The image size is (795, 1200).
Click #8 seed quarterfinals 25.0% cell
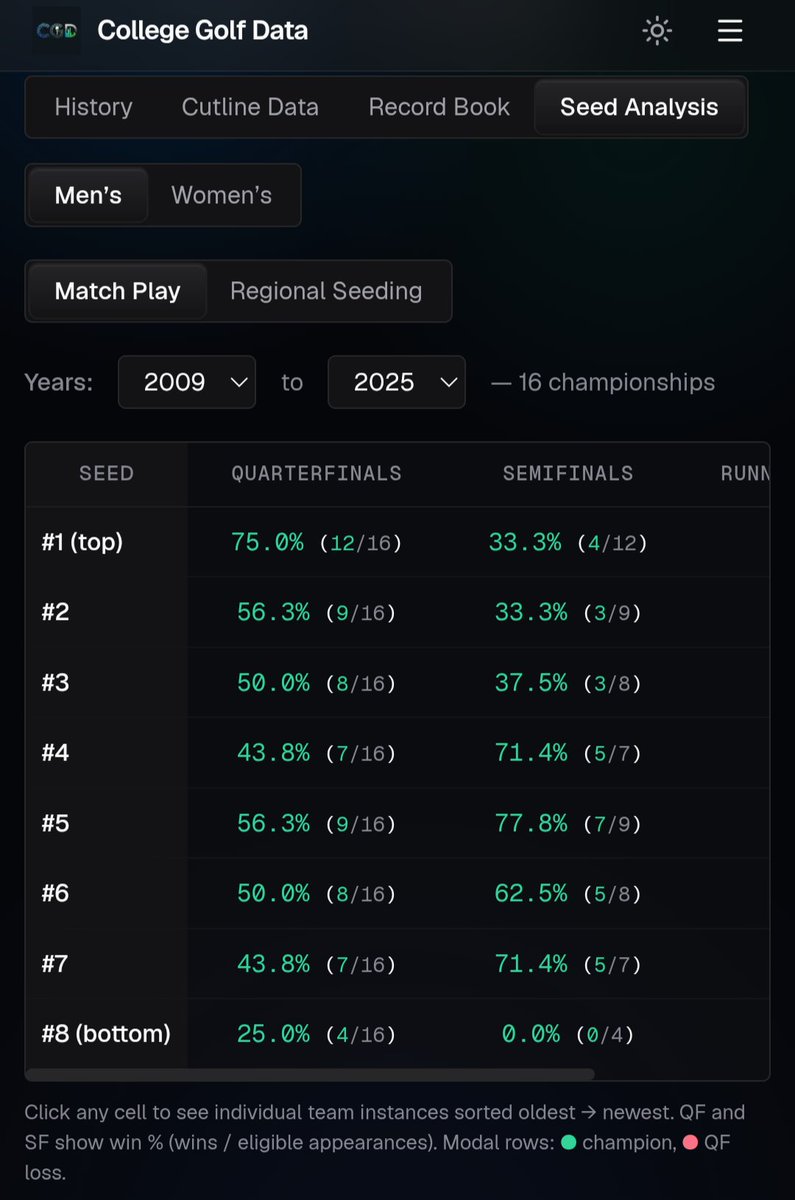tap(316, 1034)
